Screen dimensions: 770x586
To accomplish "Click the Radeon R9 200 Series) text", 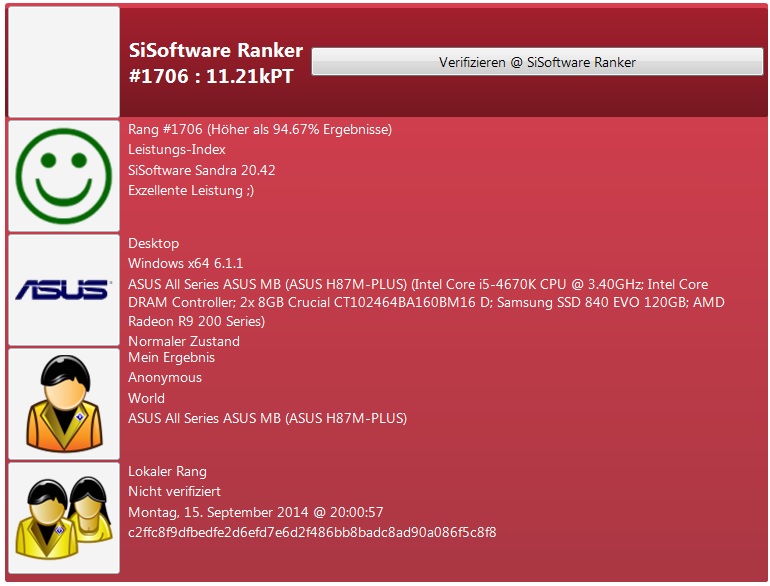I will click(x=196, y=321).
